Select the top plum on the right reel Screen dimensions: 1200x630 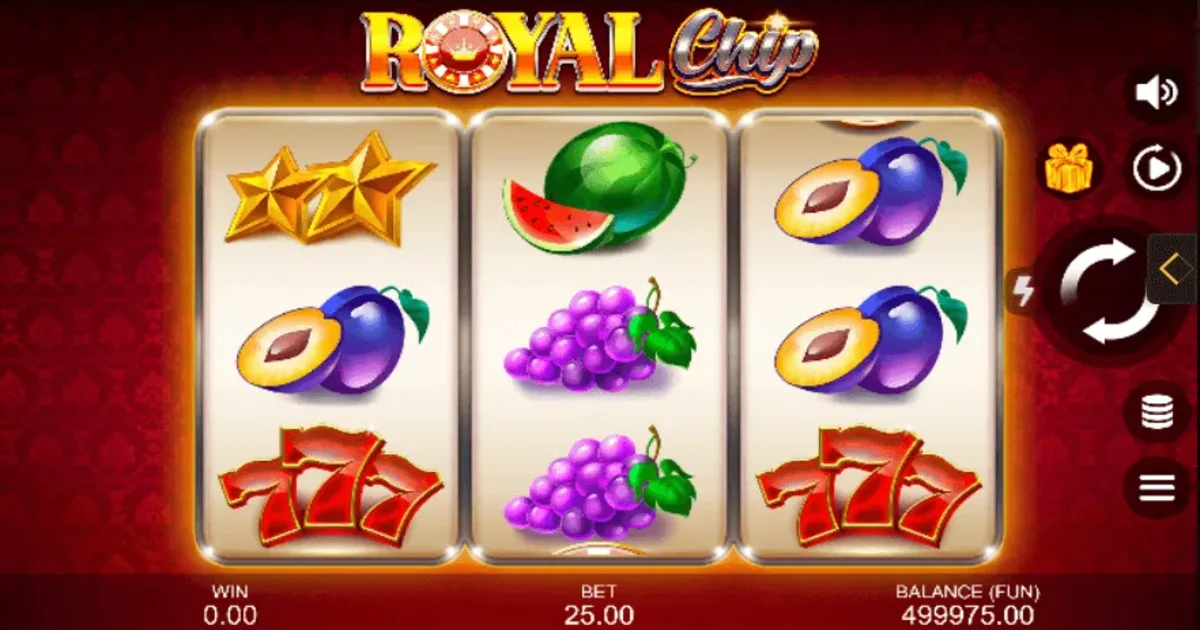(870, 190)
